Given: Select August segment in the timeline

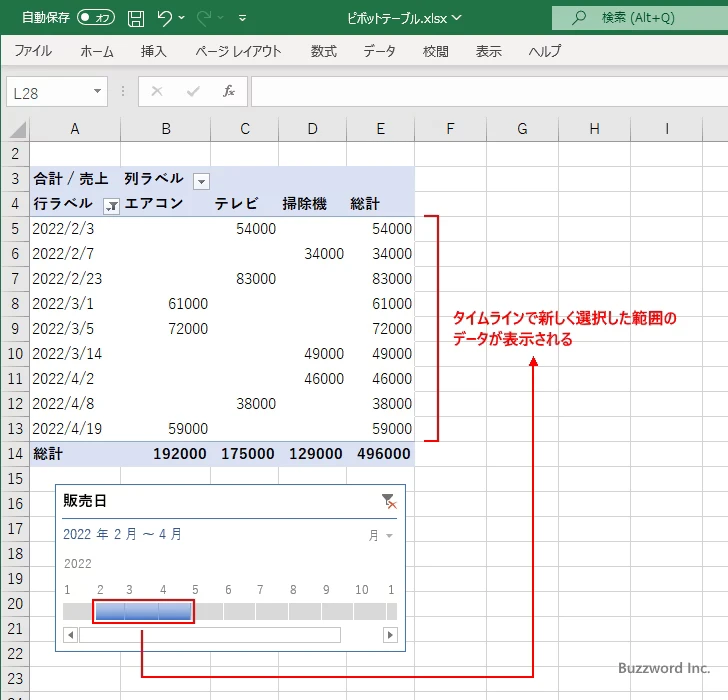Looking at the screenshot, I should click(x=305, y=611).
